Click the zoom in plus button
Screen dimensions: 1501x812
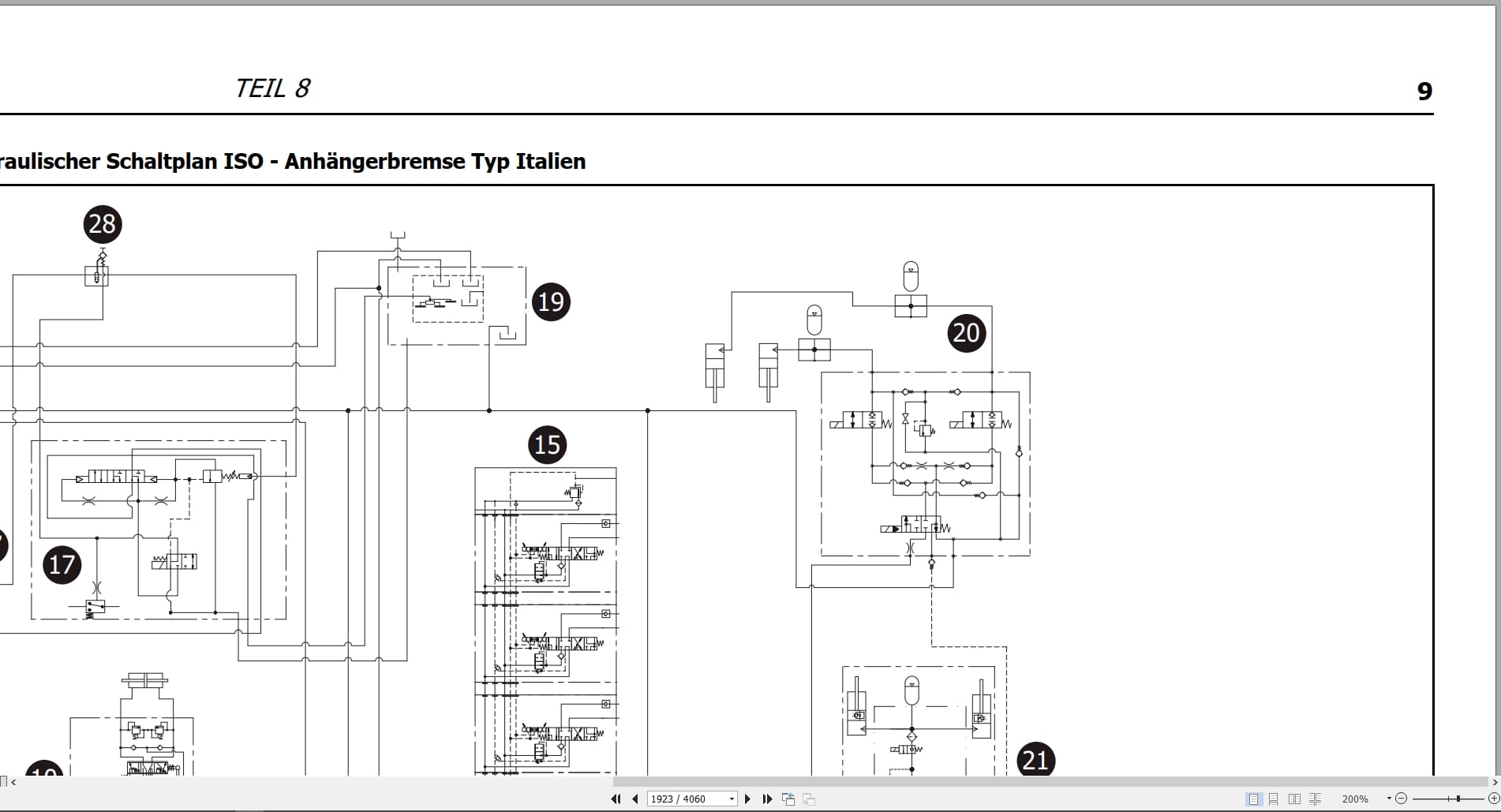[x=1494, y=799]
